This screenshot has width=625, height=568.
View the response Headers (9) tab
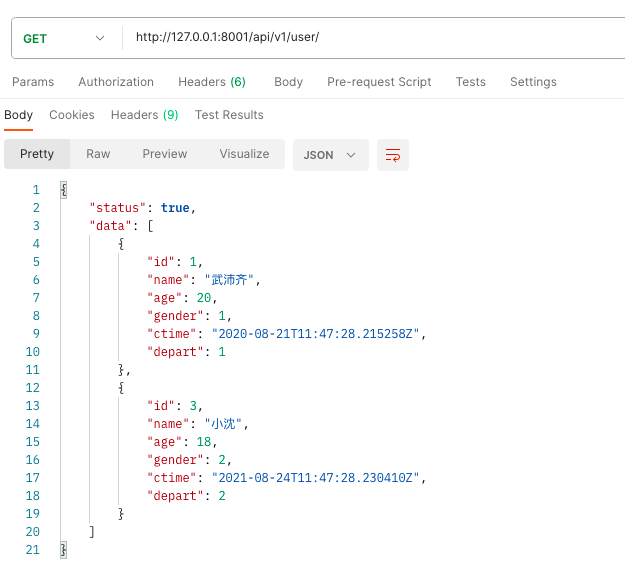tap(144, 115)
